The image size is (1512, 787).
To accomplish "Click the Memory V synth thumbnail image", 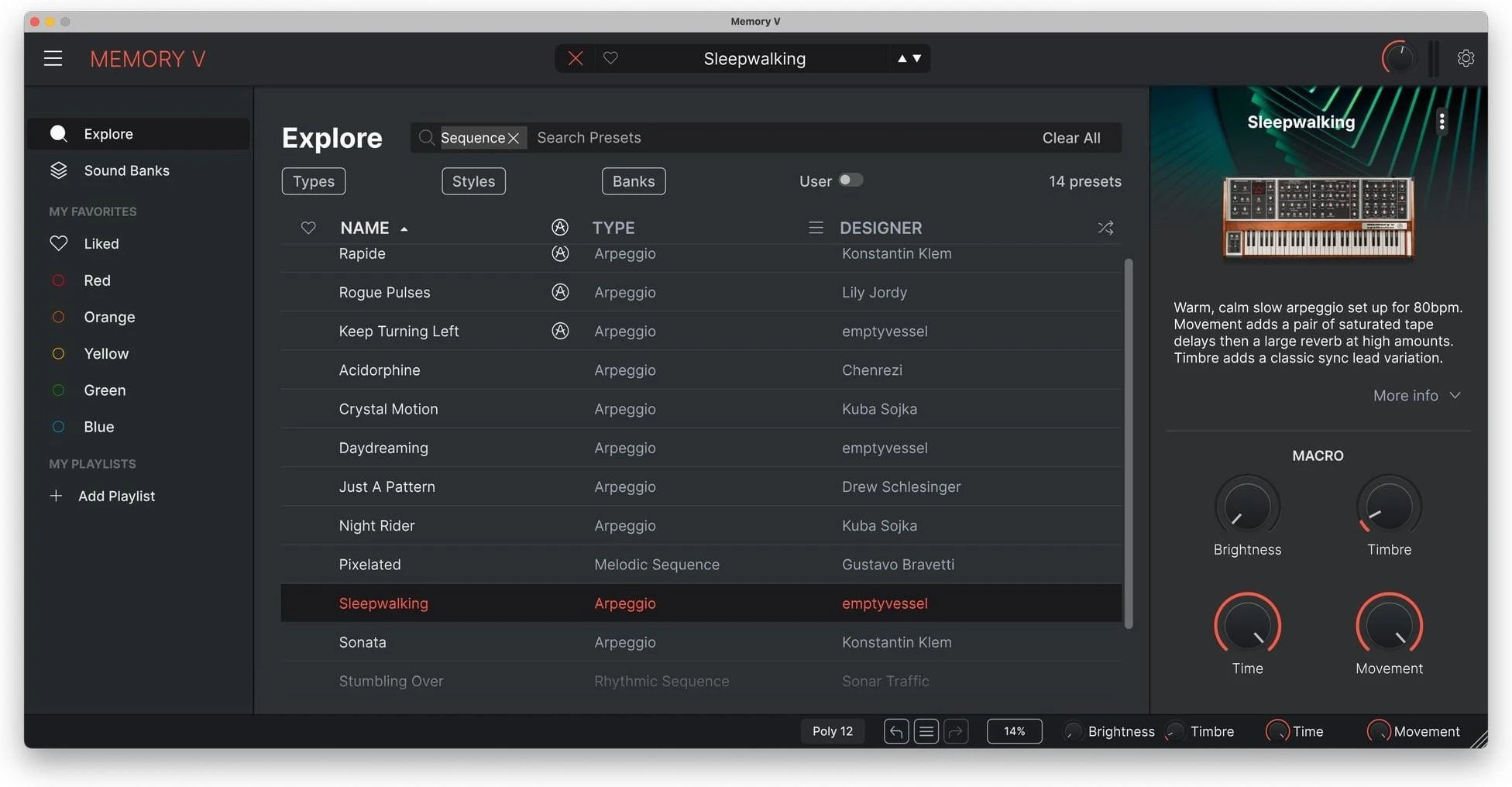I will [x=1318, y=218].
